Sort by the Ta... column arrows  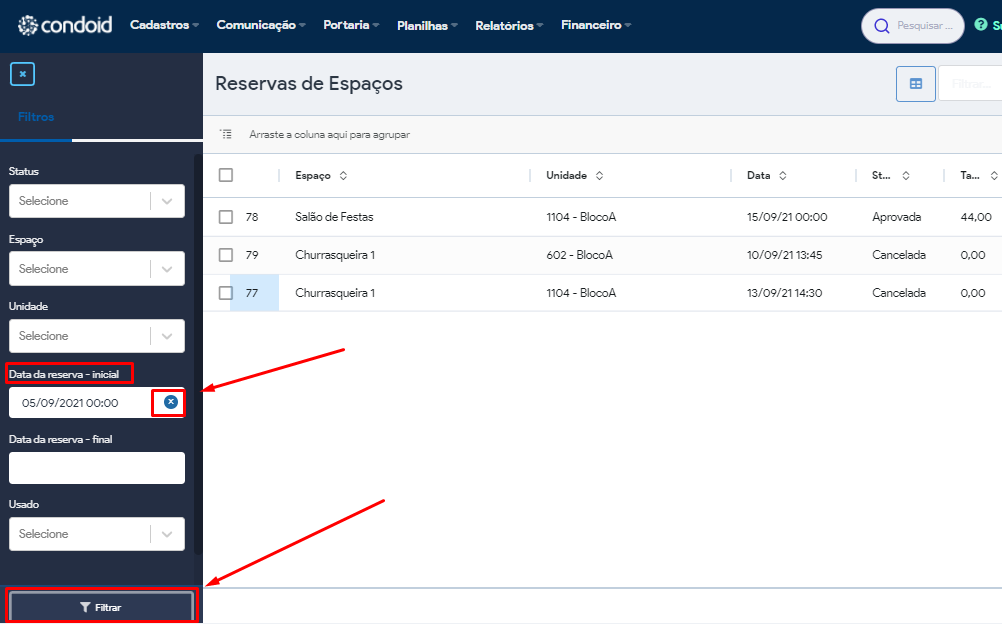994,176
